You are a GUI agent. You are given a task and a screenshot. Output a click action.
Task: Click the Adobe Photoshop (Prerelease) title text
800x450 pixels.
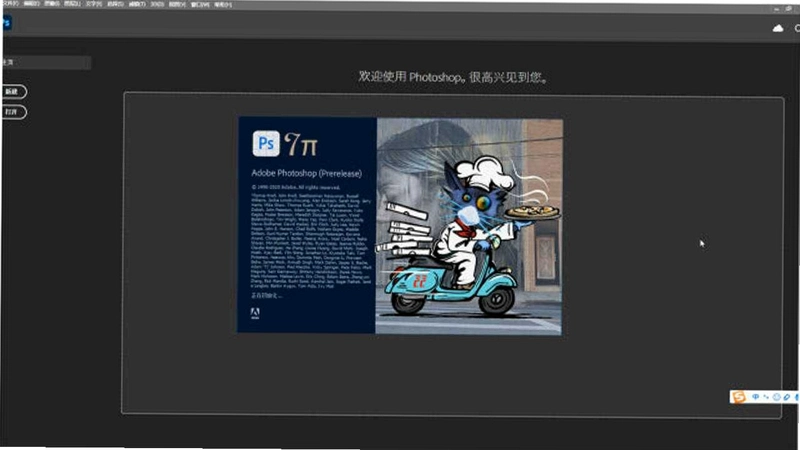tap(307, 173)
